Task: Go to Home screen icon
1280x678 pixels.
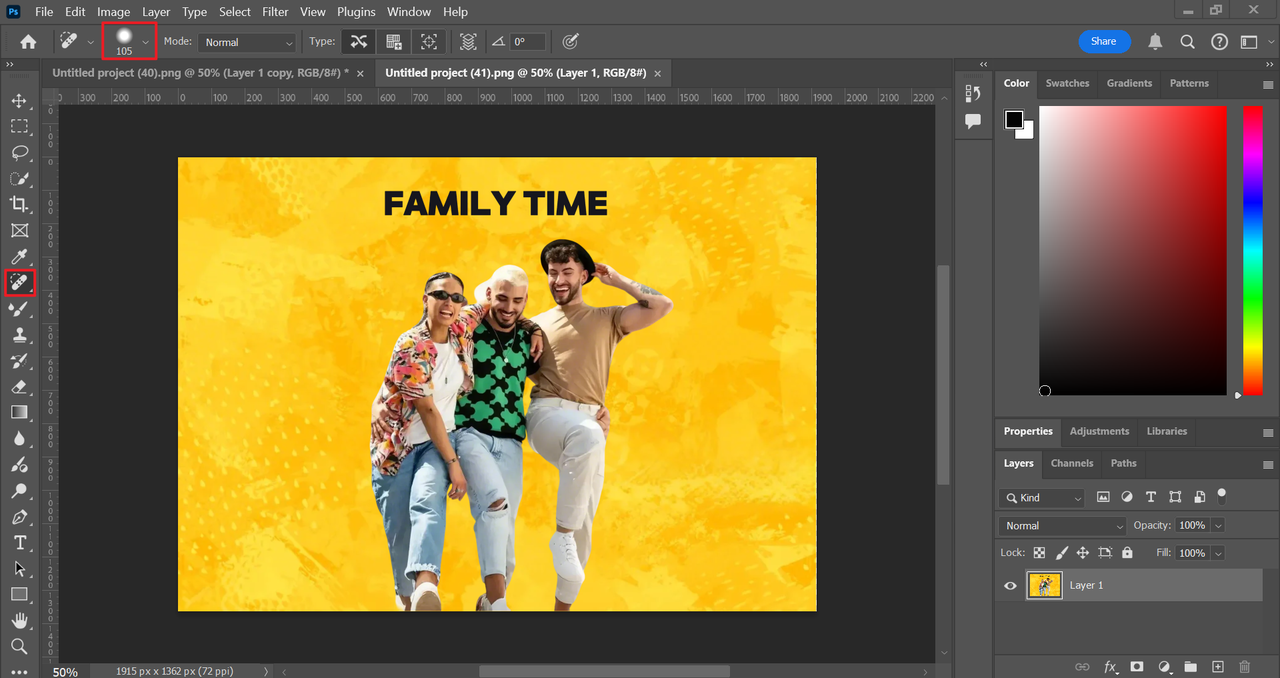Action: click(28, 42)
